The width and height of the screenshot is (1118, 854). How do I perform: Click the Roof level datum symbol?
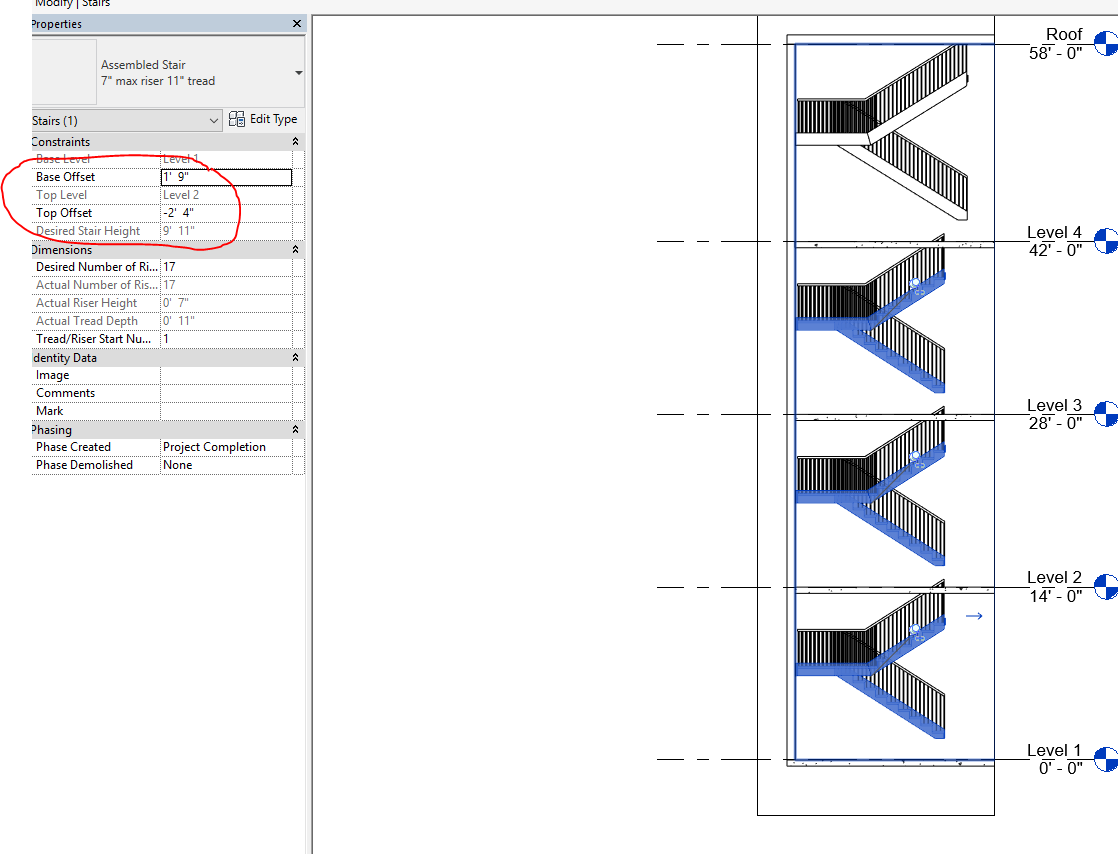point(1104,43)
